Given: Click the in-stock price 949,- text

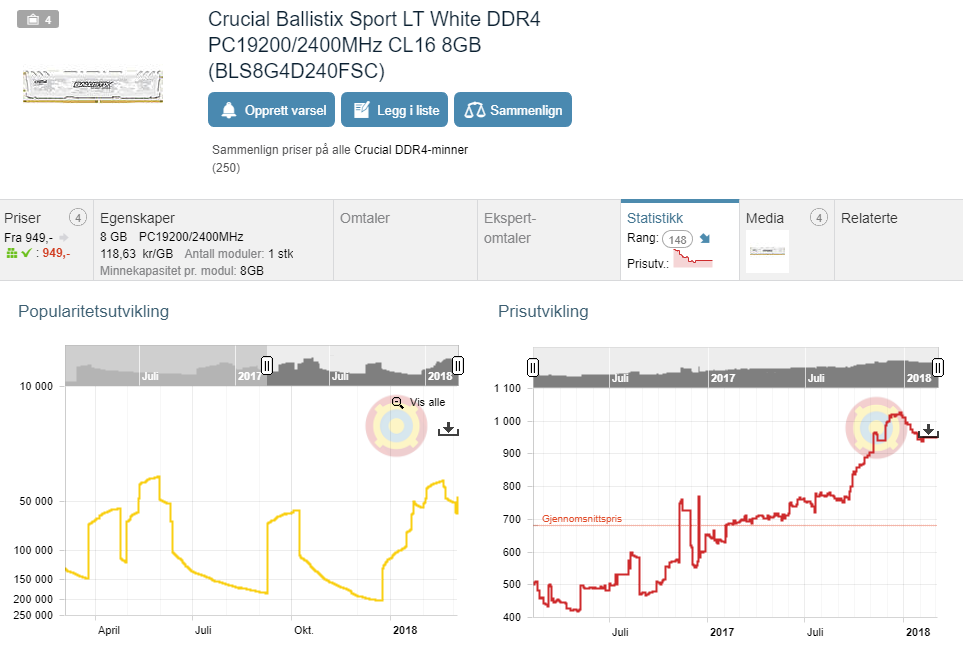Looking at the screenshot, I should [57, 253].
